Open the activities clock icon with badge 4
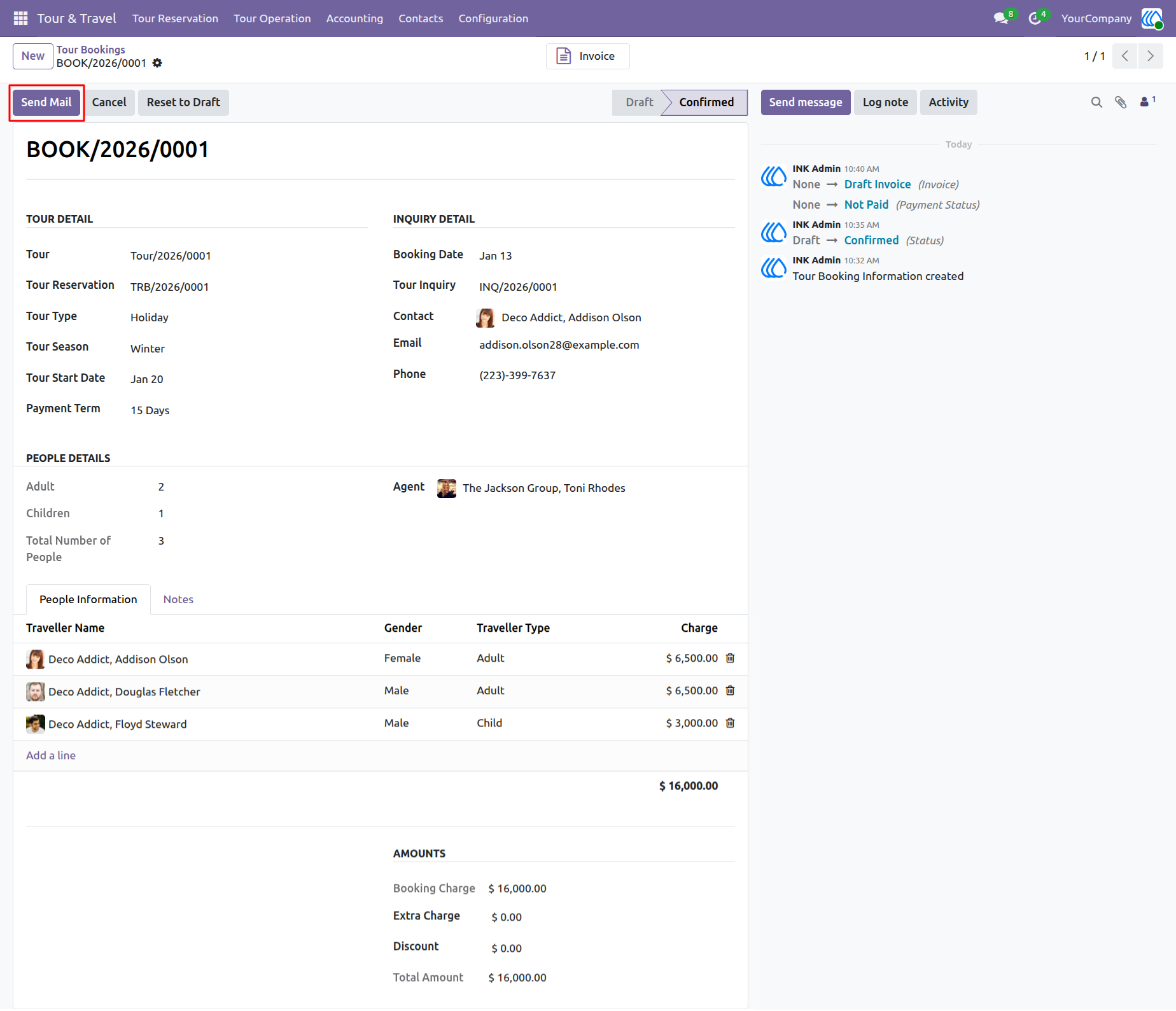1176x1011 pixels. click(1037, 18)
